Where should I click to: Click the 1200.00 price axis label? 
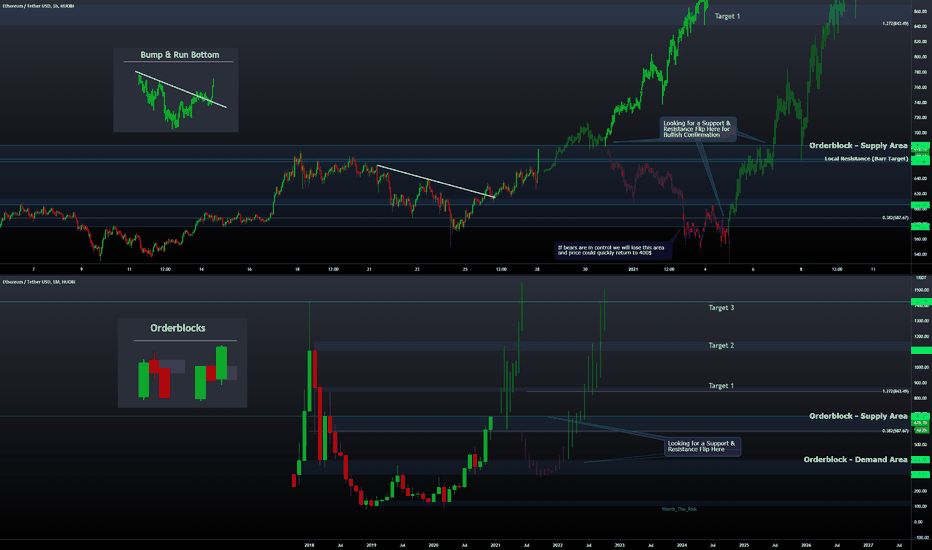(x=921, y=337)
